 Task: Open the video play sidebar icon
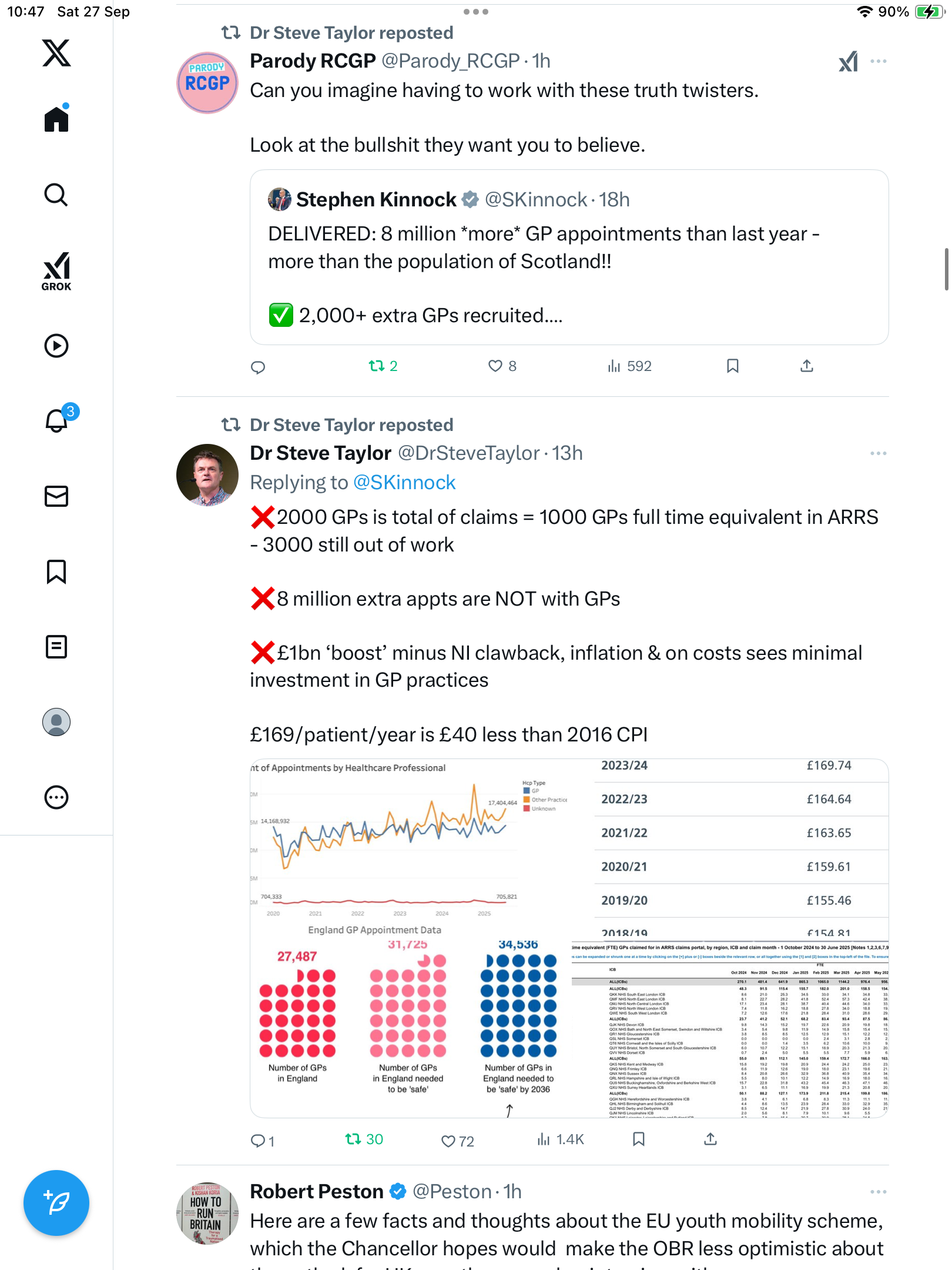point(56,346)
